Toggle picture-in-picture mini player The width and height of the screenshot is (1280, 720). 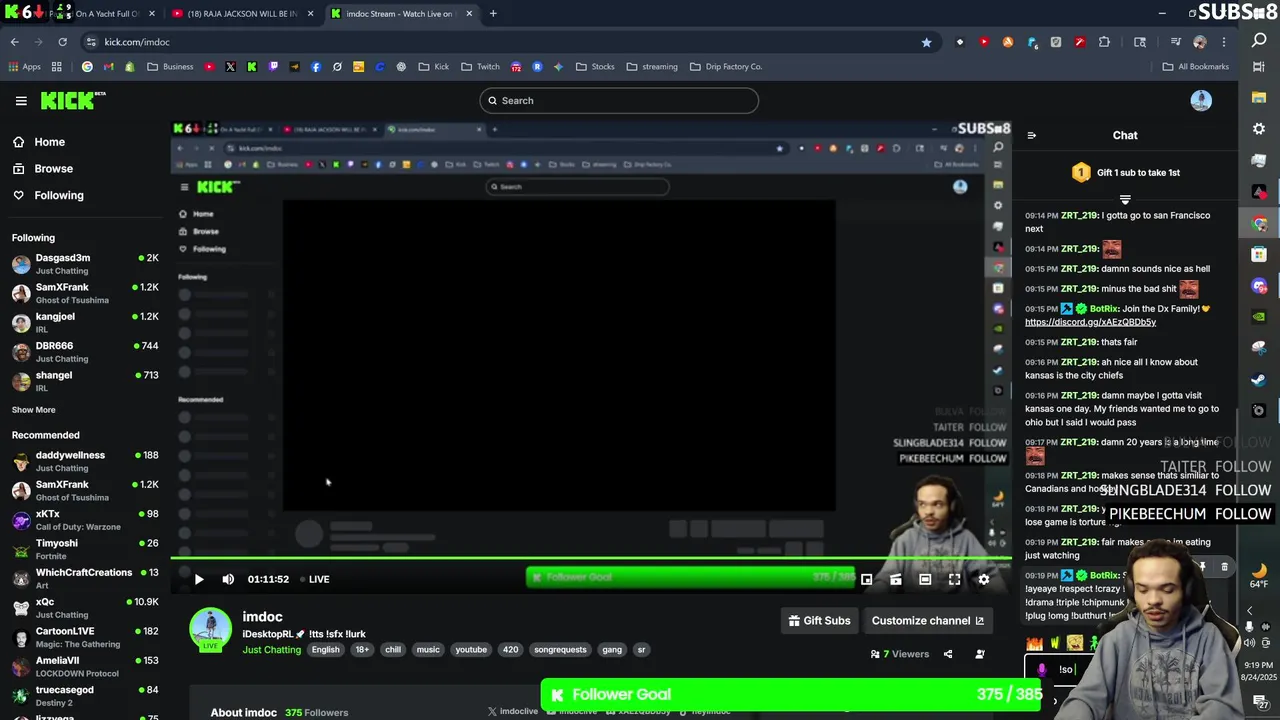pyautogui.click(x=866, y=579)
